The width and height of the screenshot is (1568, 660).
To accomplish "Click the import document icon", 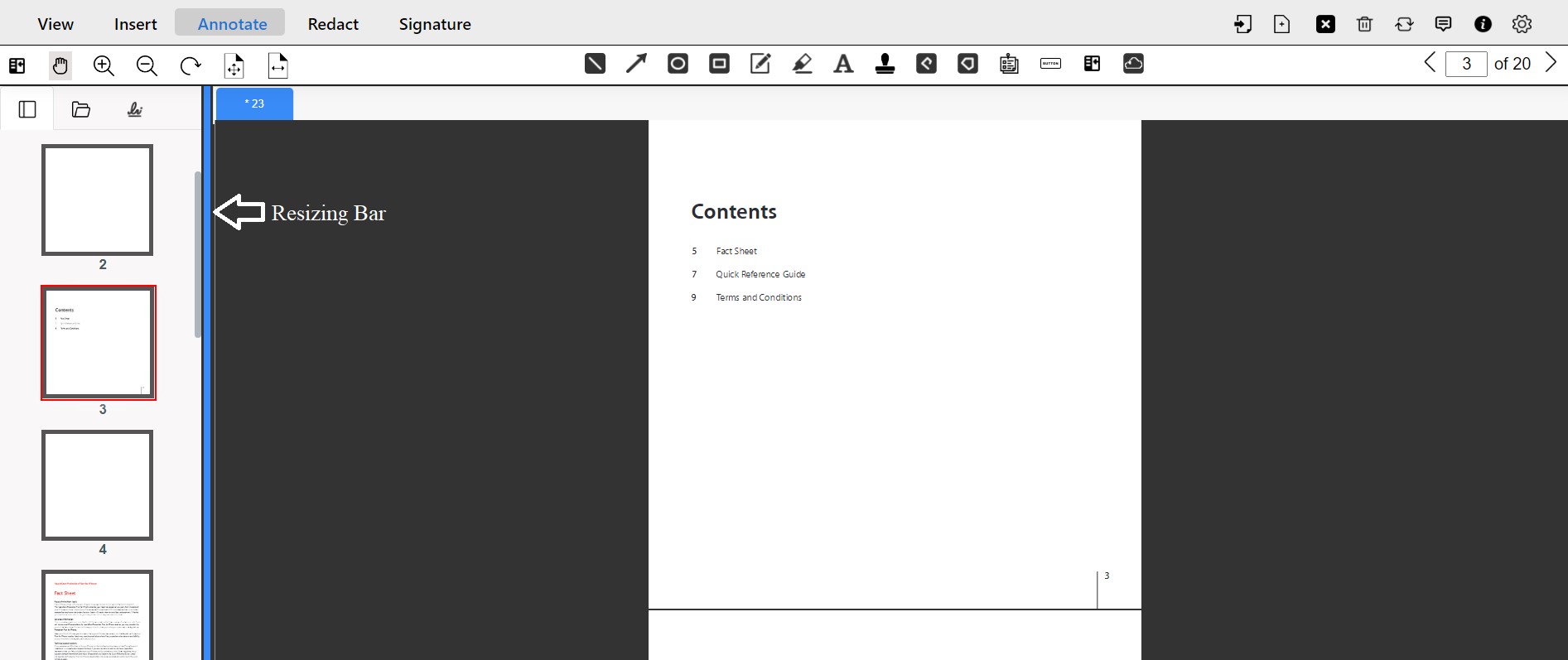I will click(1242, 24).
